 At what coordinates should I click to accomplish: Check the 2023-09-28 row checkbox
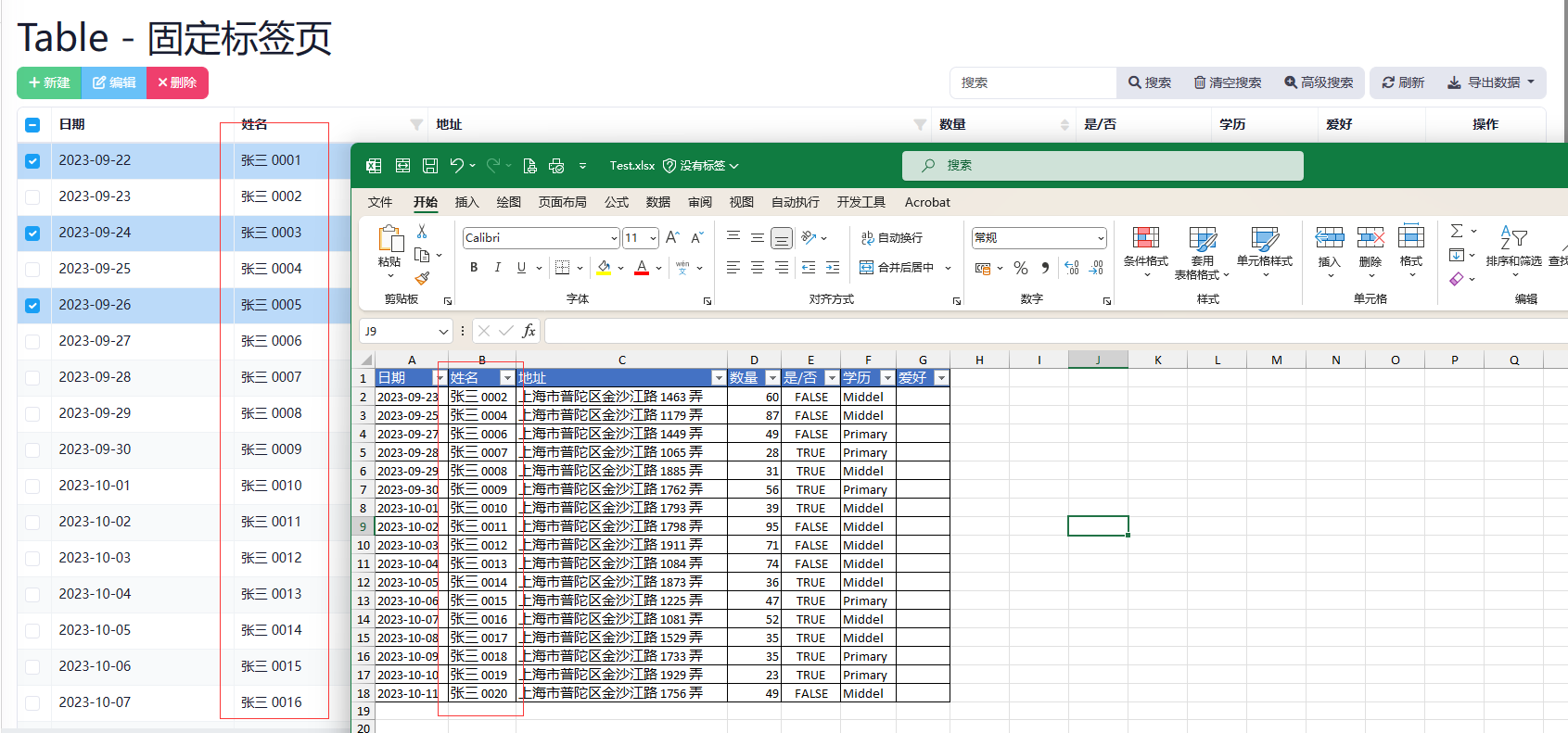click(32, 378)
